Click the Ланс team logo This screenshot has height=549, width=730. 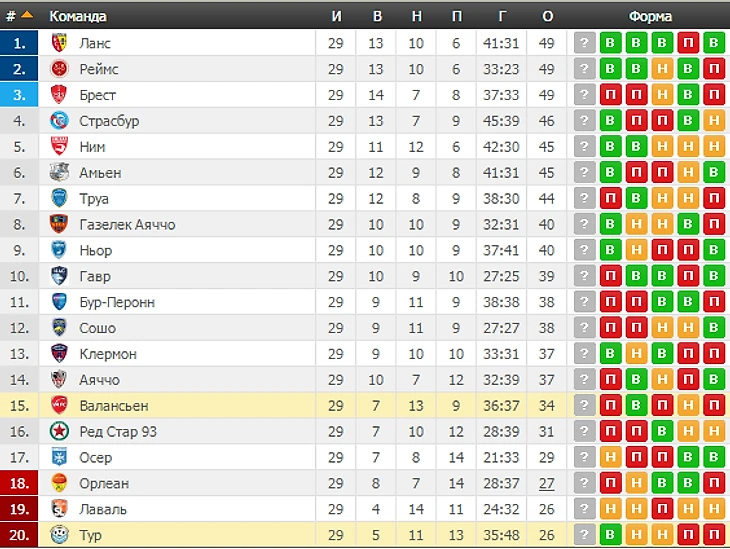point(59,43)
